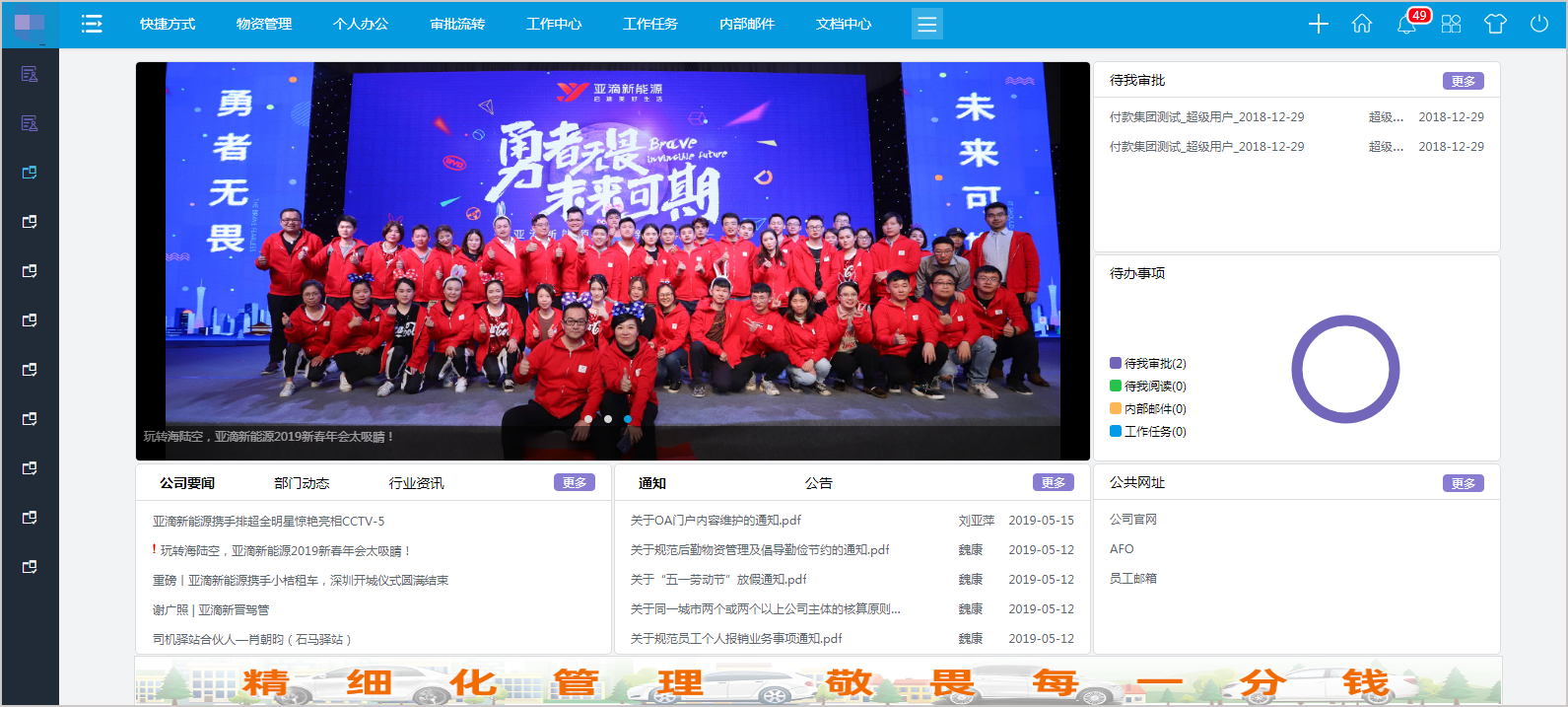The width and height of the screenshot is (1568, 707).
Task: Switch to the 公告 tab
Action: [818, 483]
